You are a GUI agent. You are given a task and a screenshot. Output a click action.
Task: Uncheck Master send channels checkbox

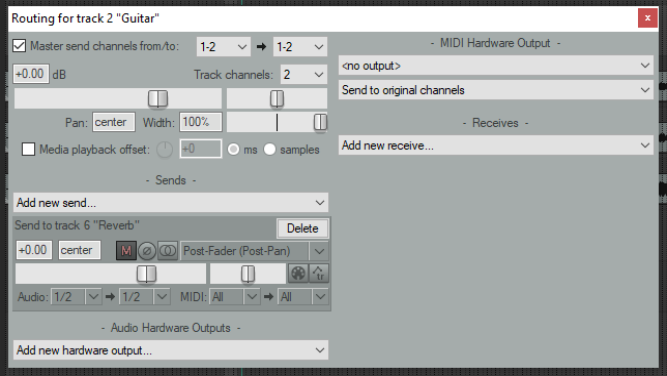tap(19, 46)
